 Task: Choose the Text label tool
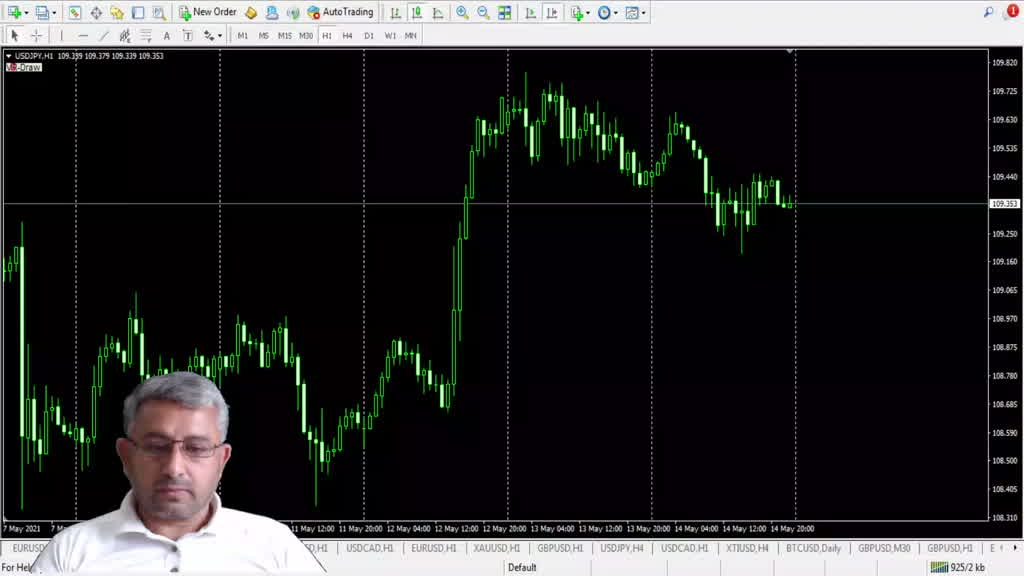pos(166,35)
